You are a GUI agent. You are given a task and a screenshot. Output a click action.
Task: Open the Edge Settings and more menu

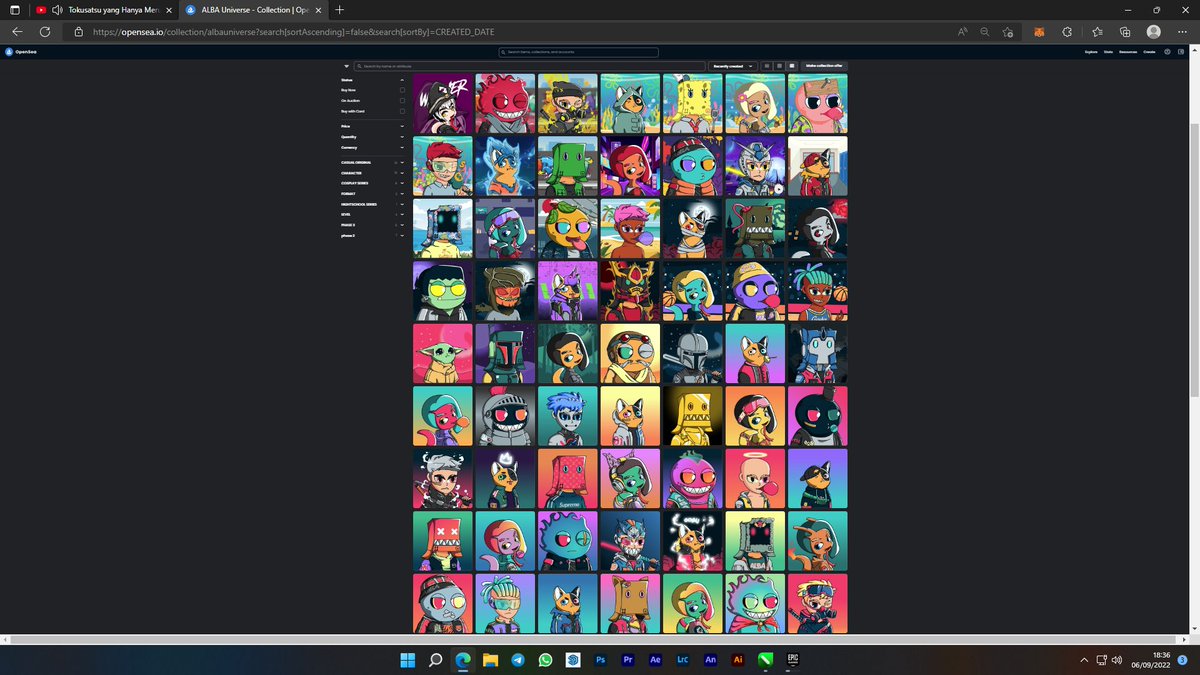click(1181, 32)
